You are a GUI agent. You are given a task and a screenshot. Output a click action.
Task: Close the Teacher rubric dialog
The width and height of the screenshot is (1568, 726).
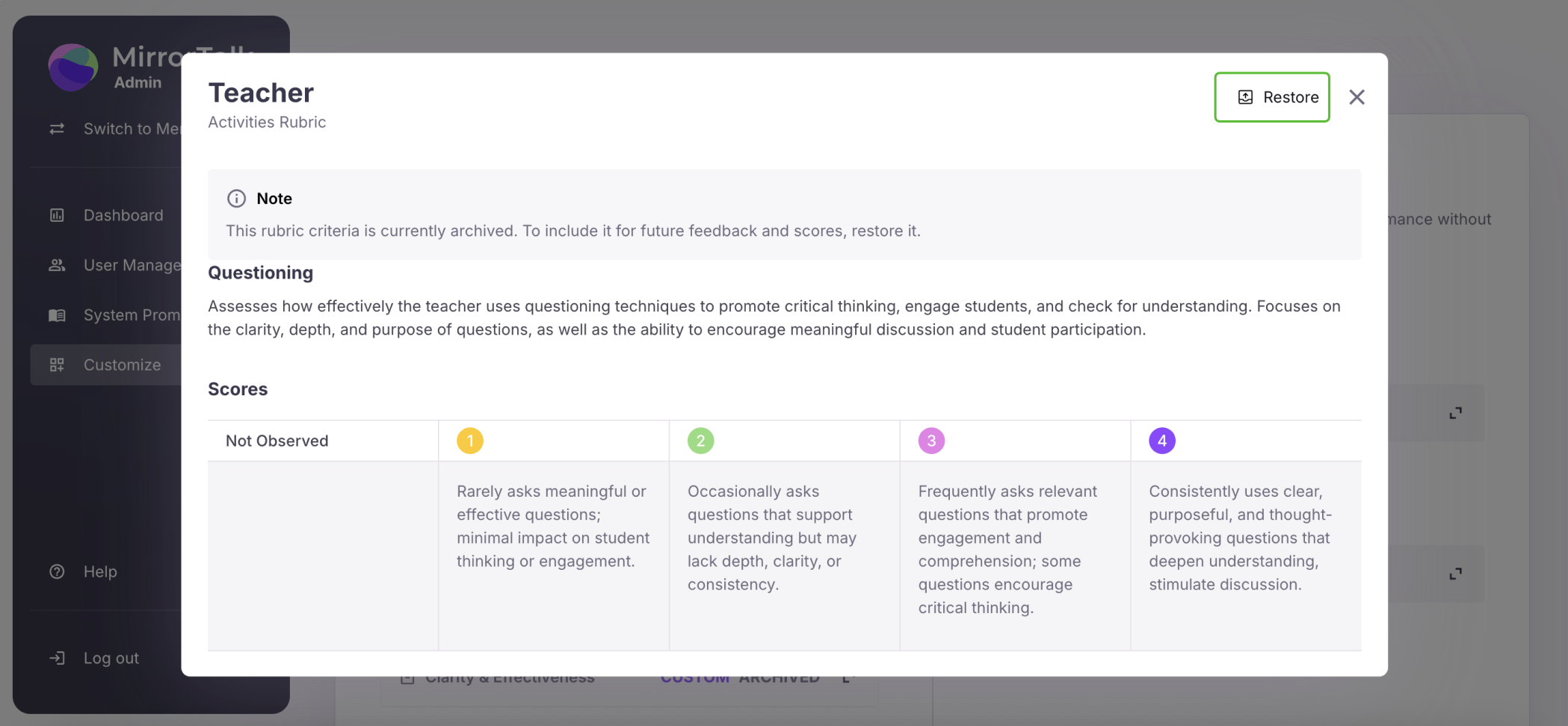click(1356, 97)
